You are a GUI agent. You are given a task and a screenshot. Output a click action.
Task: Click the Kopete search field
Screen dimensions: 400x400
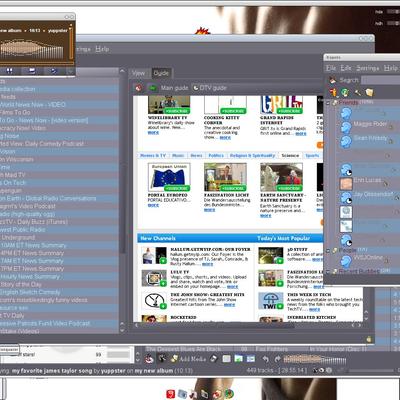coord(381,80)
